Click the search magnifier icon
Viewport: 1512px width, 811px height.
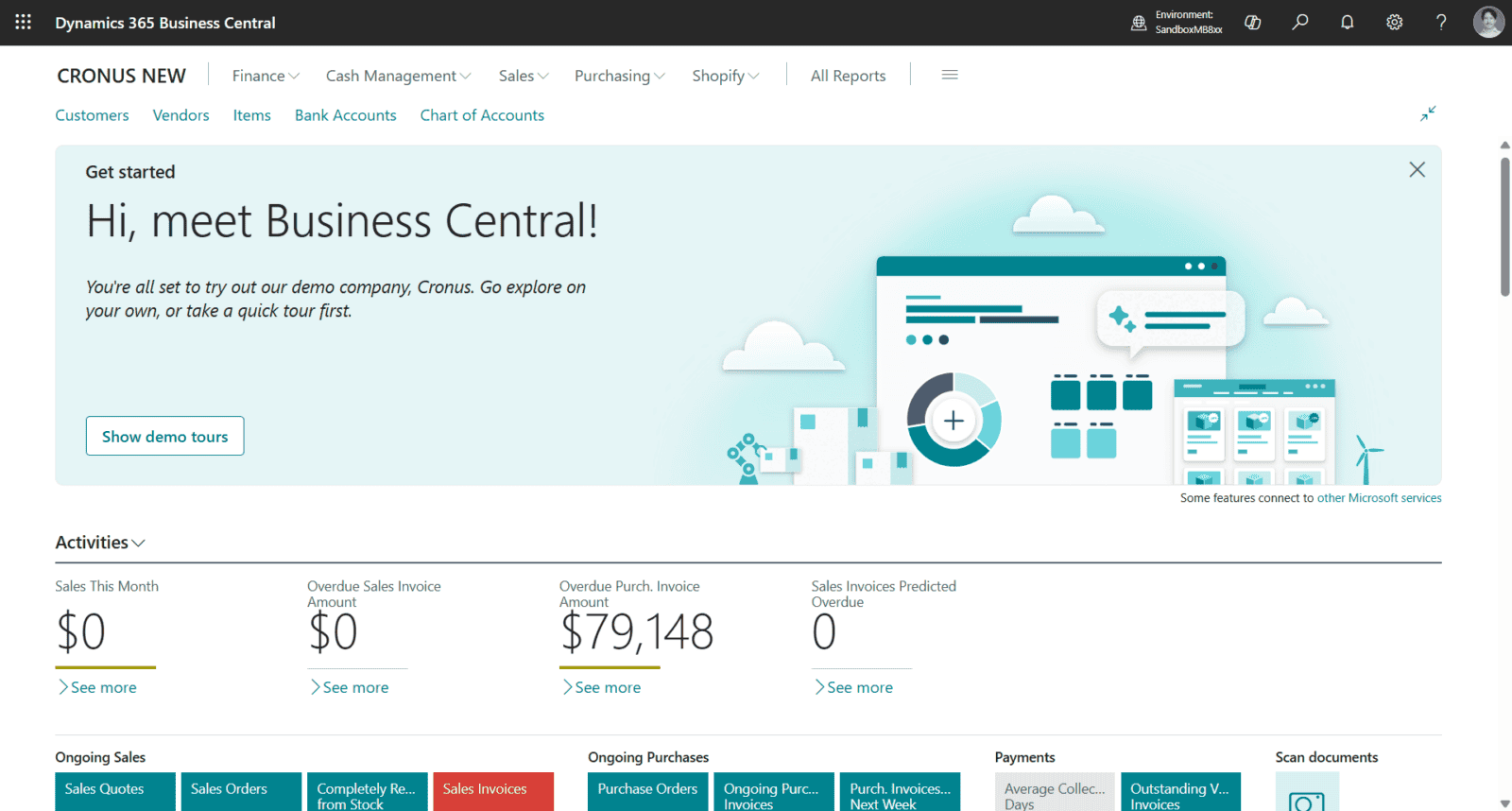pos(1300,22)
